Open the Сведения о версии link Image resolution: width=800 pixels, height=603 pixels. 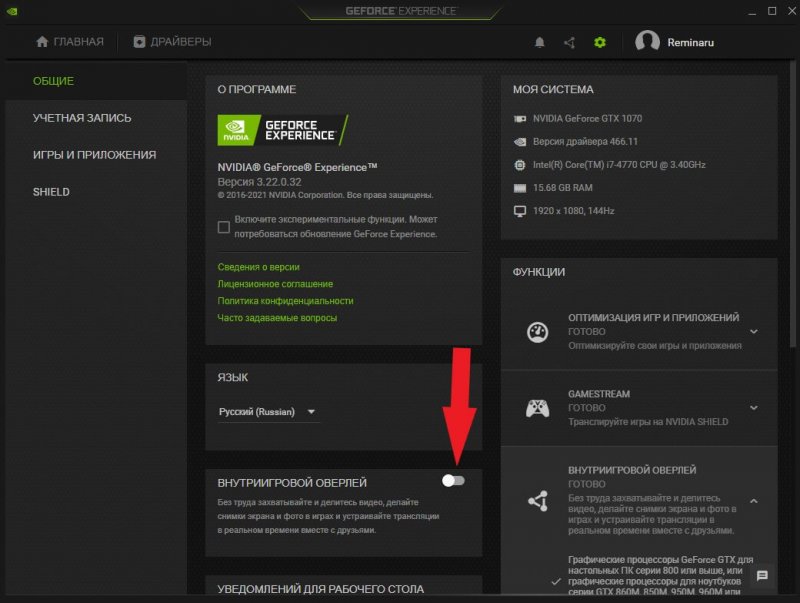coord(258,267)
